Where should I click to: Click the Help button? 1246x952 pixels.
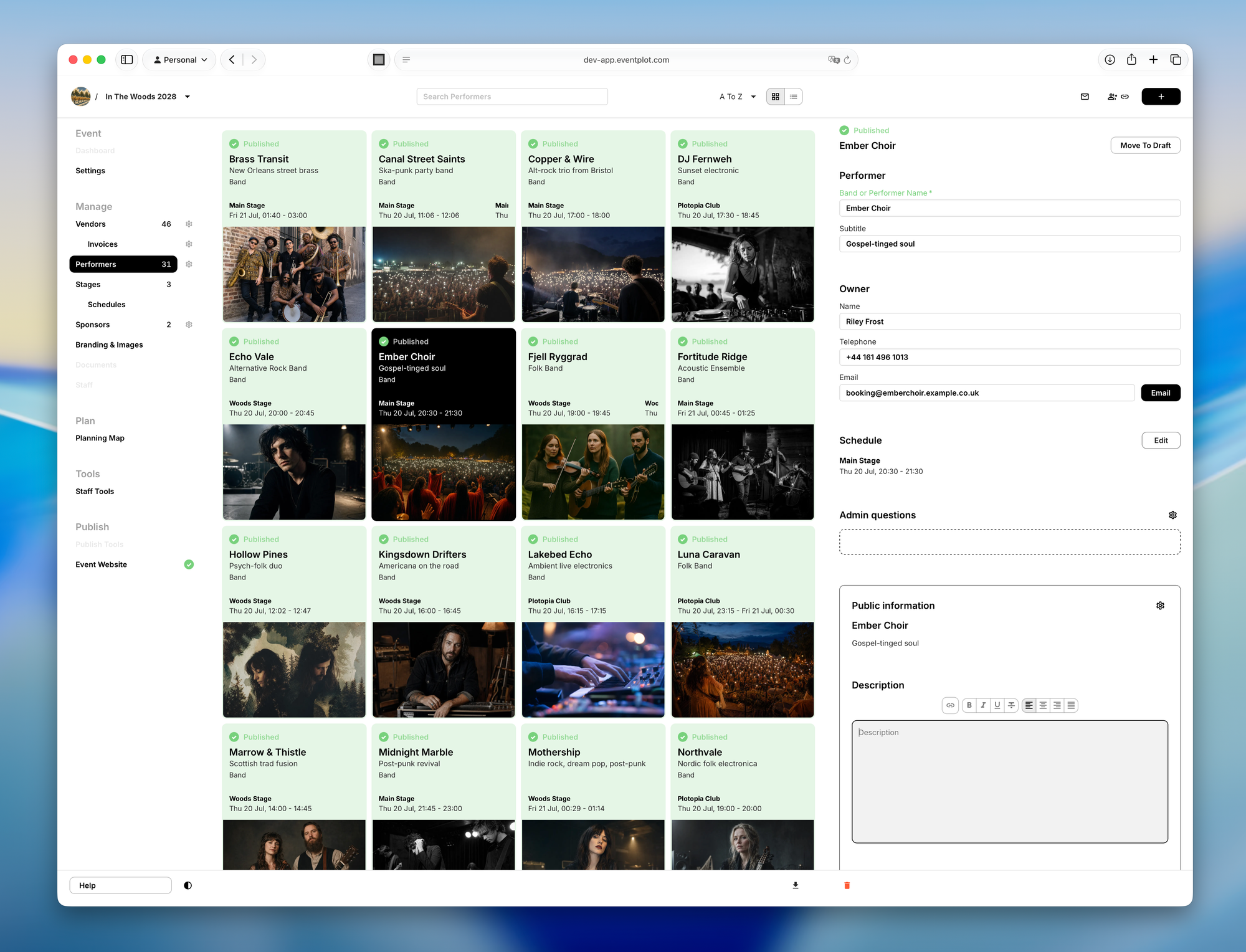pyautogui.click(x=120, y=885)
